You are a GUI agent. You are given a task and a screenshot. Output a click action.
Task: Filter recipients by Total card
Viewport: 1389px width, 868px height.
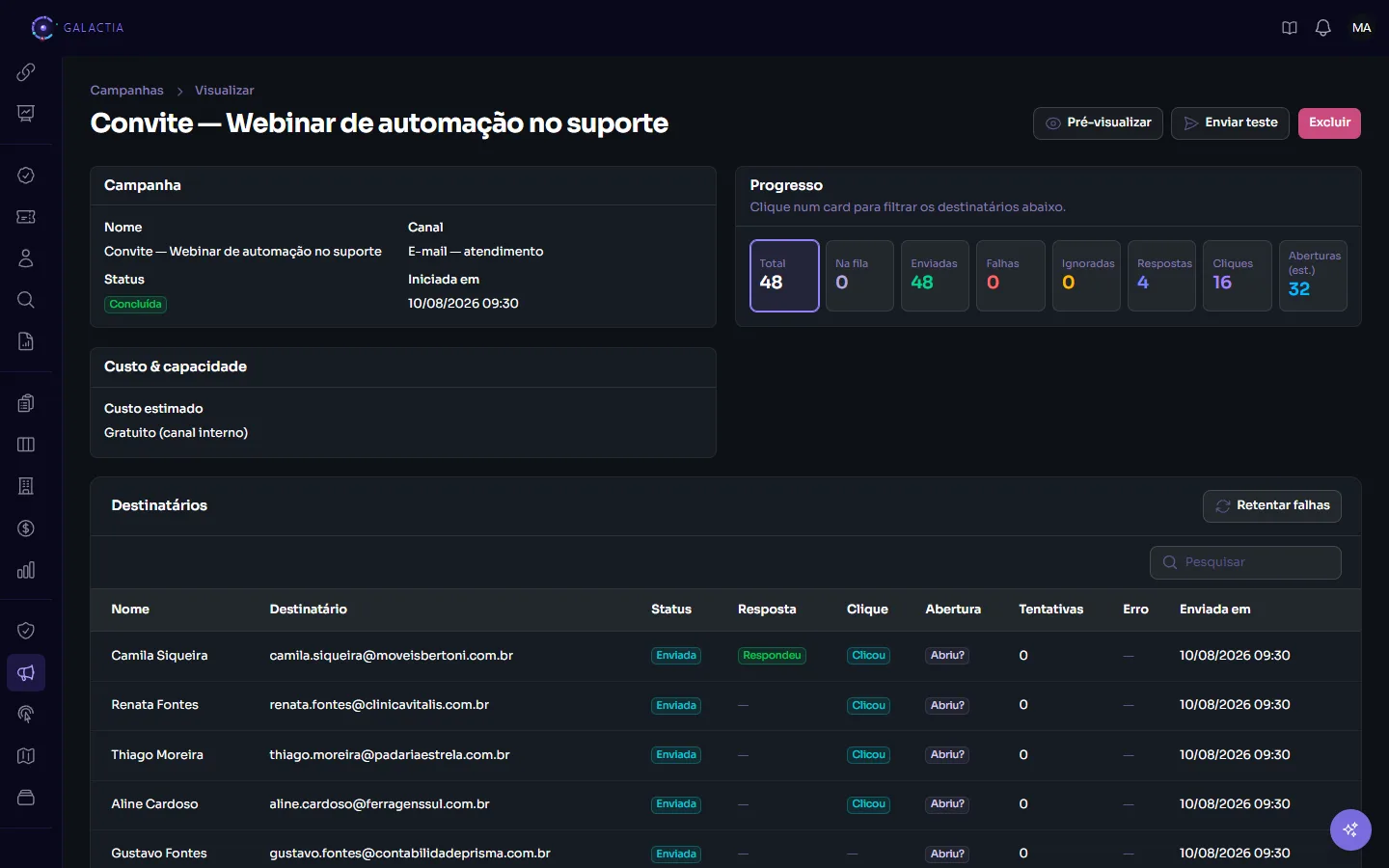[784, 276]
